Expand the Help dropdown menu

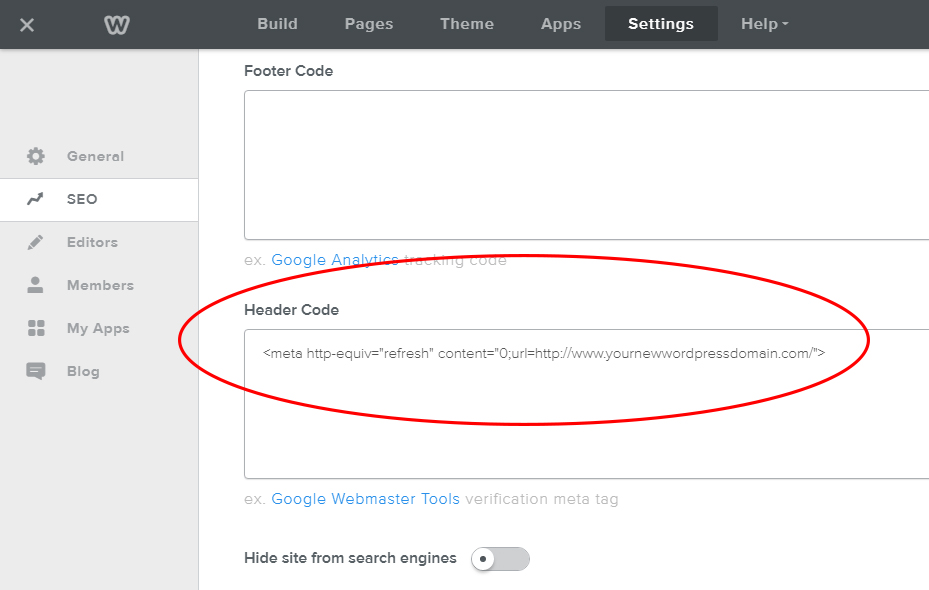click(763, 23)
